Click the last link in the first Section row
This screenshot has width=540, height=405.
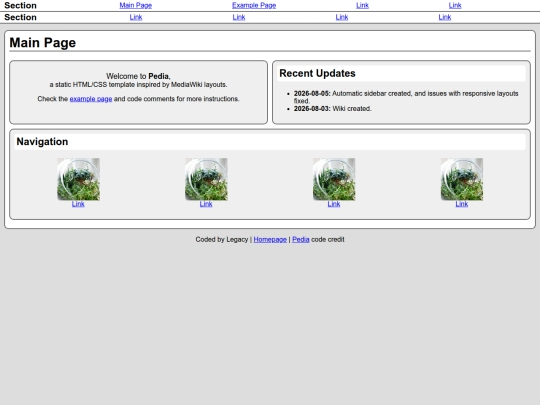[455, 5]
